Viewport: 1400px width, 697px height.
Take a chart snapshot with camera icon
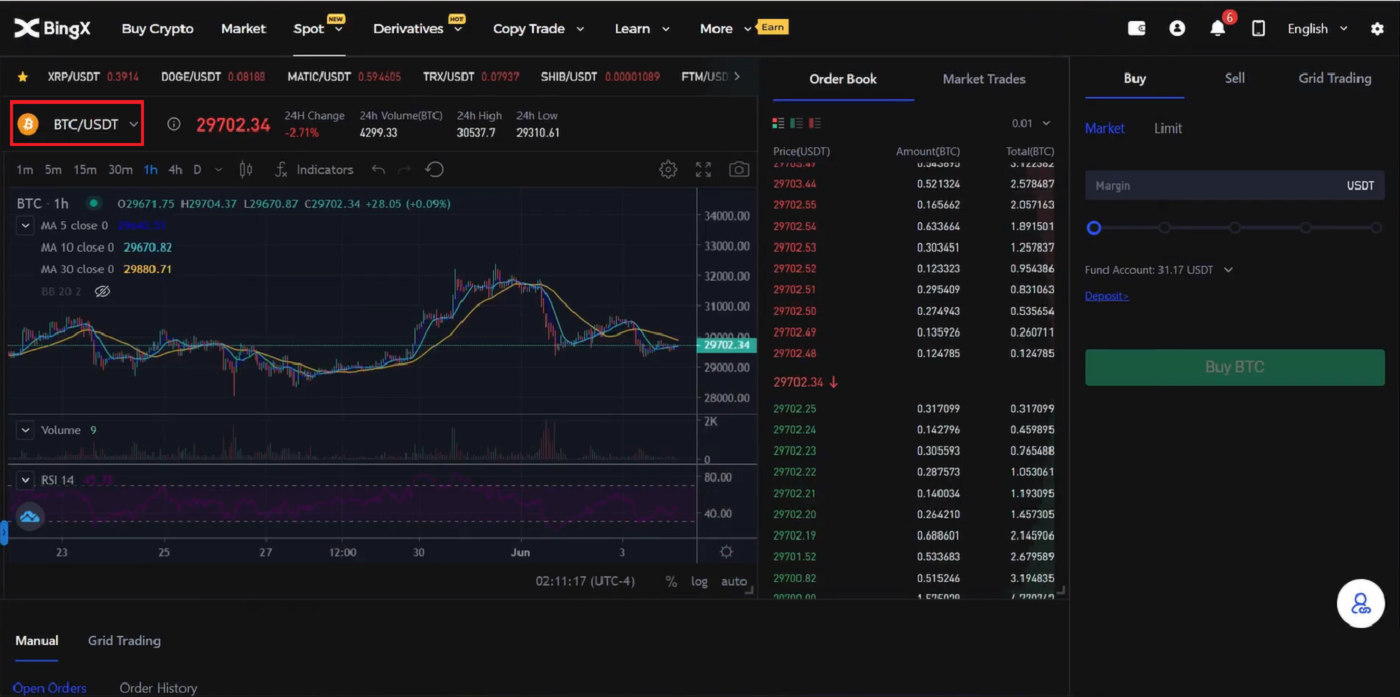(x=739, y=170)
